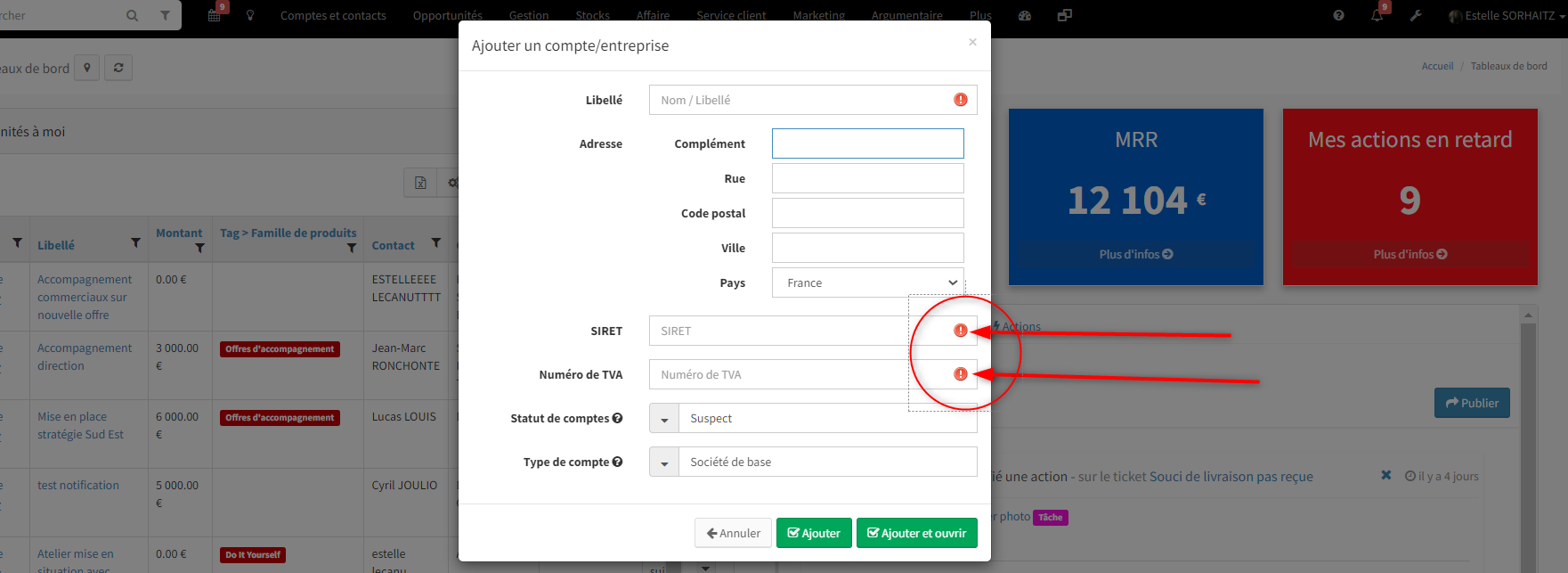
Task: Click into the Rue input field
Action: [867, 178]
